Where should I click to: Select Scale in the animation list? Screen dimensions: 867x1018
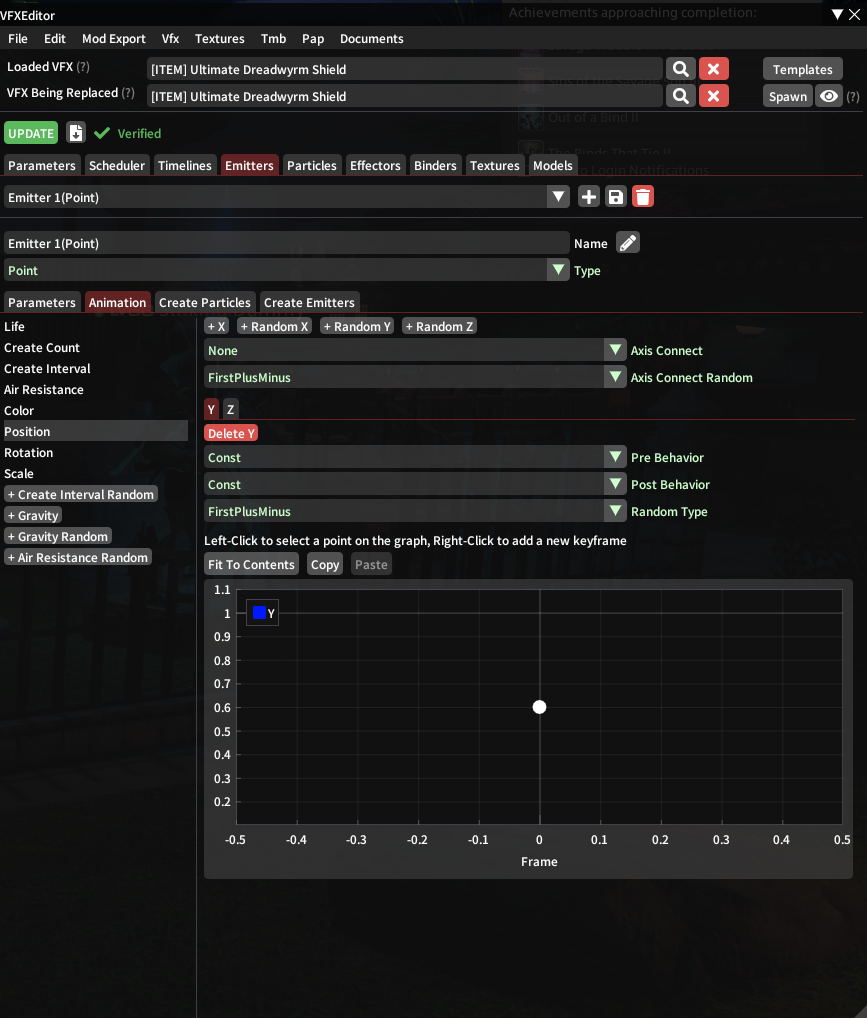[x=95, y=473]
